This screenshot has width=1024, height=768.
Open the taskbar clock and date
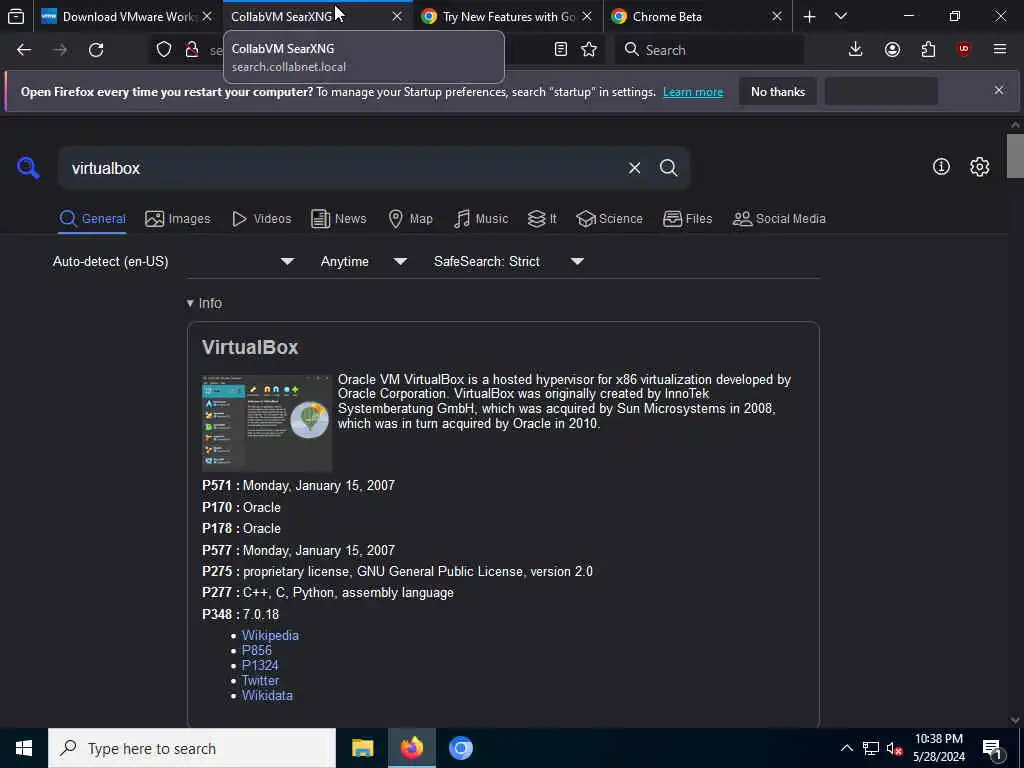click(939, 748)
